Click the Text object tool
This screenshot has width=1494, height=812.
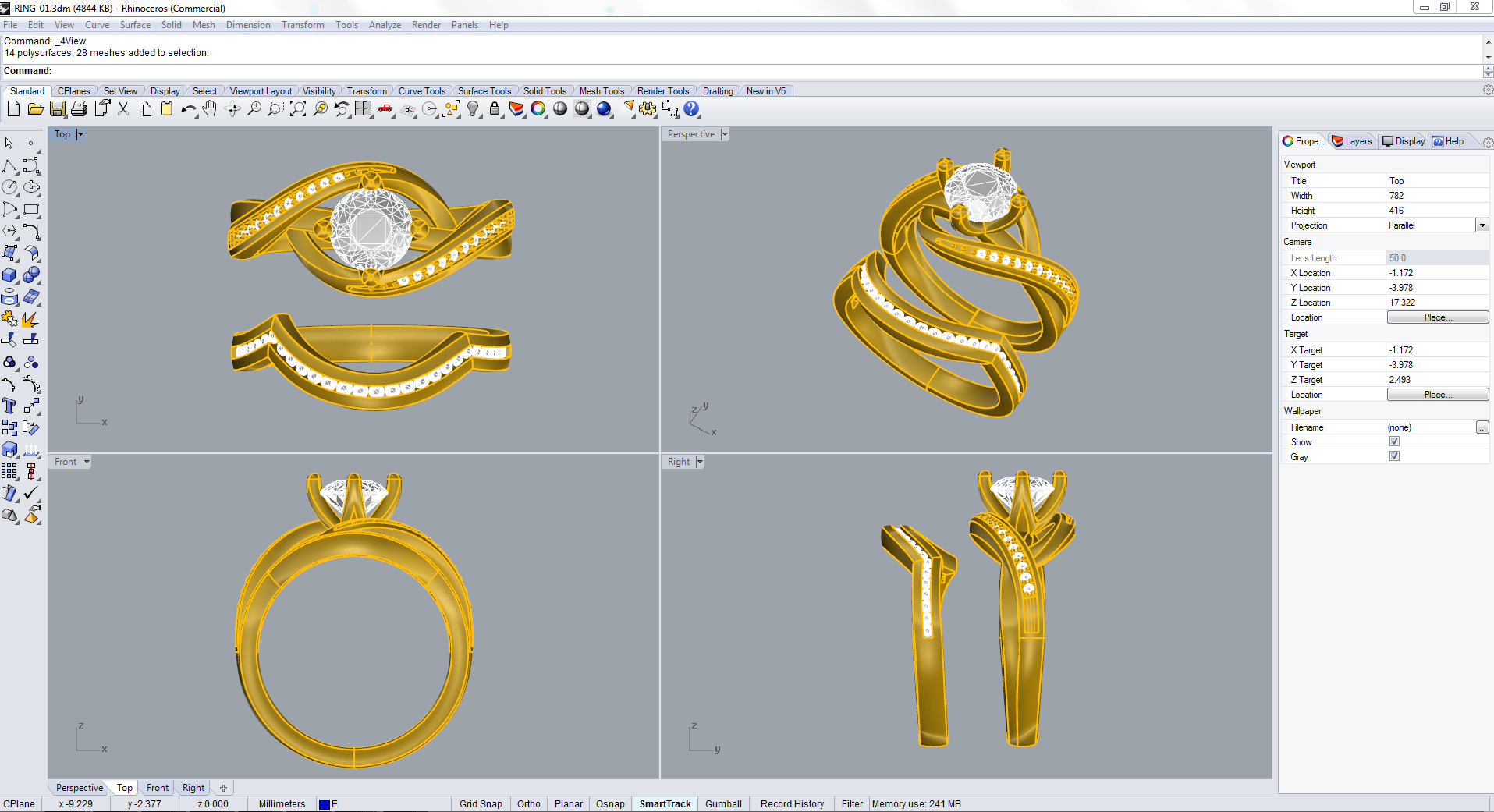(x=9, y=406)
